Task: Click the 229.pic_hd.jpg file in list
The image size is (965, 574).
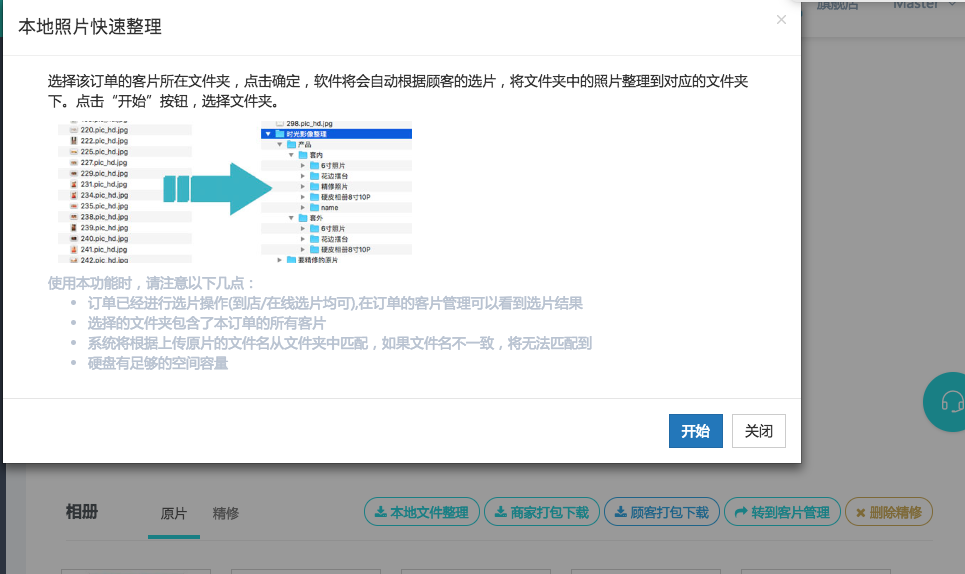Action: [103, 173]
